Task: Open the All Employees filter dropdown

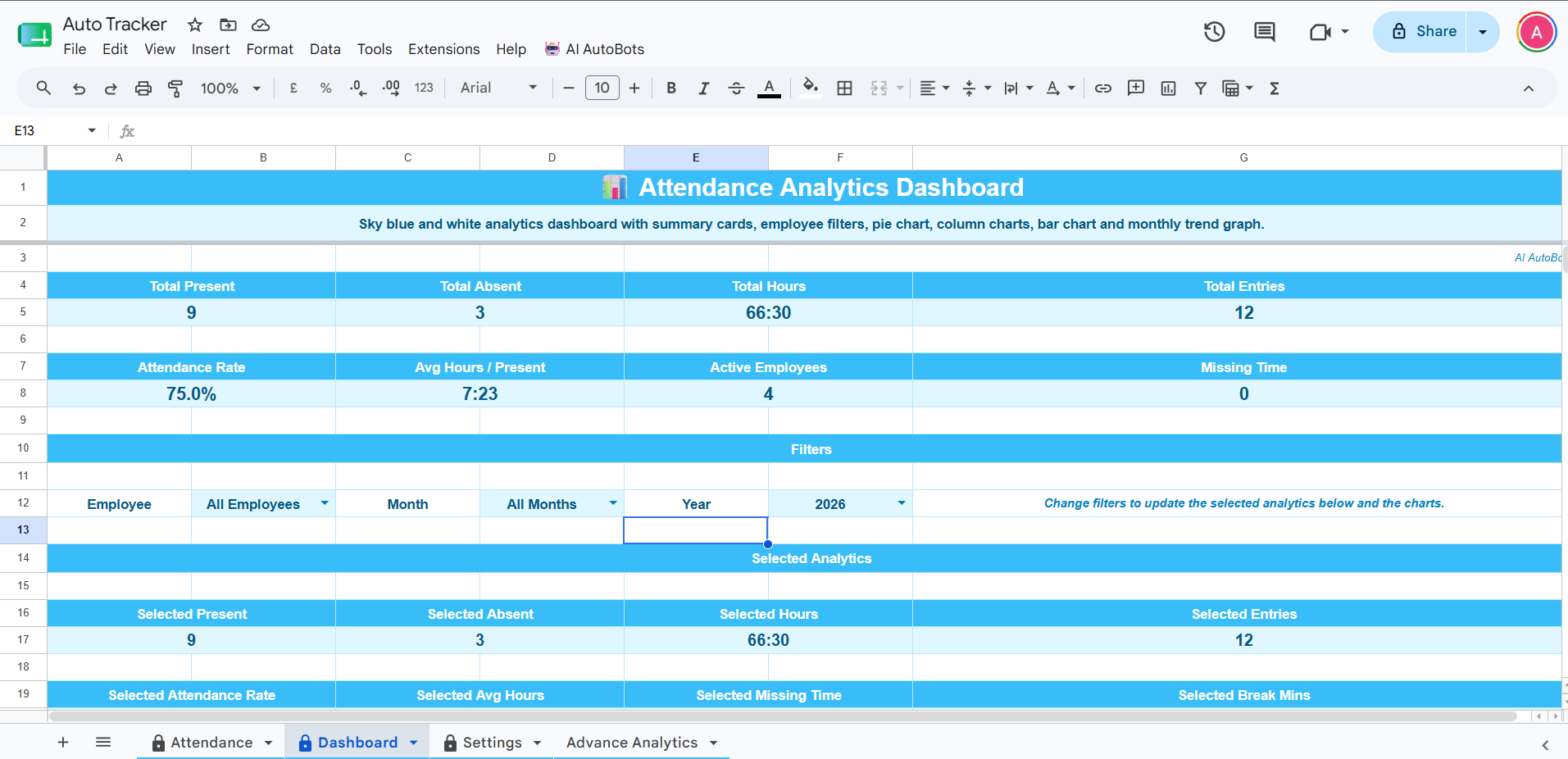Action: tap(325, 503)
